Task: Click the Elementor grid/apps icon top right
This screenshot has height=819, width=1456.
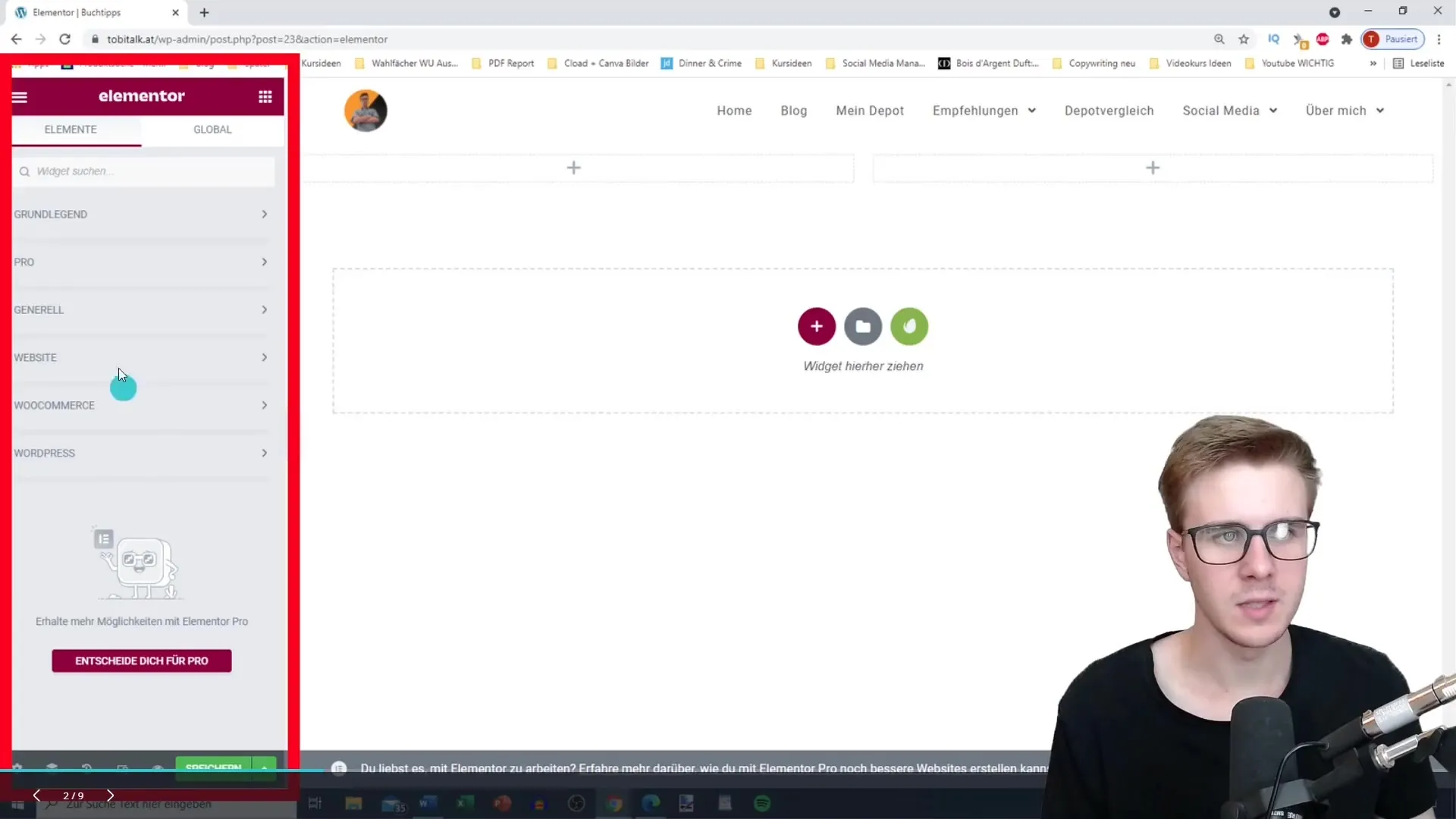Action: [x=266, y=97]
